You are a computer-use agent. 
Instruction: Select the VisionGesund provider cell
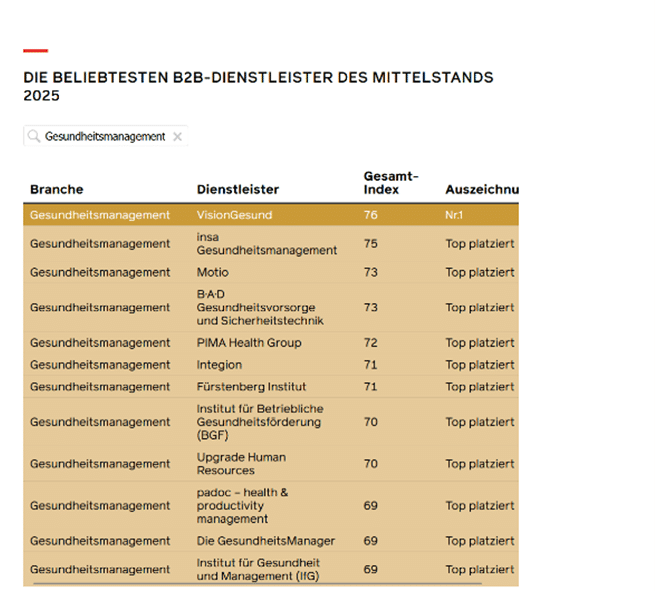234,215
